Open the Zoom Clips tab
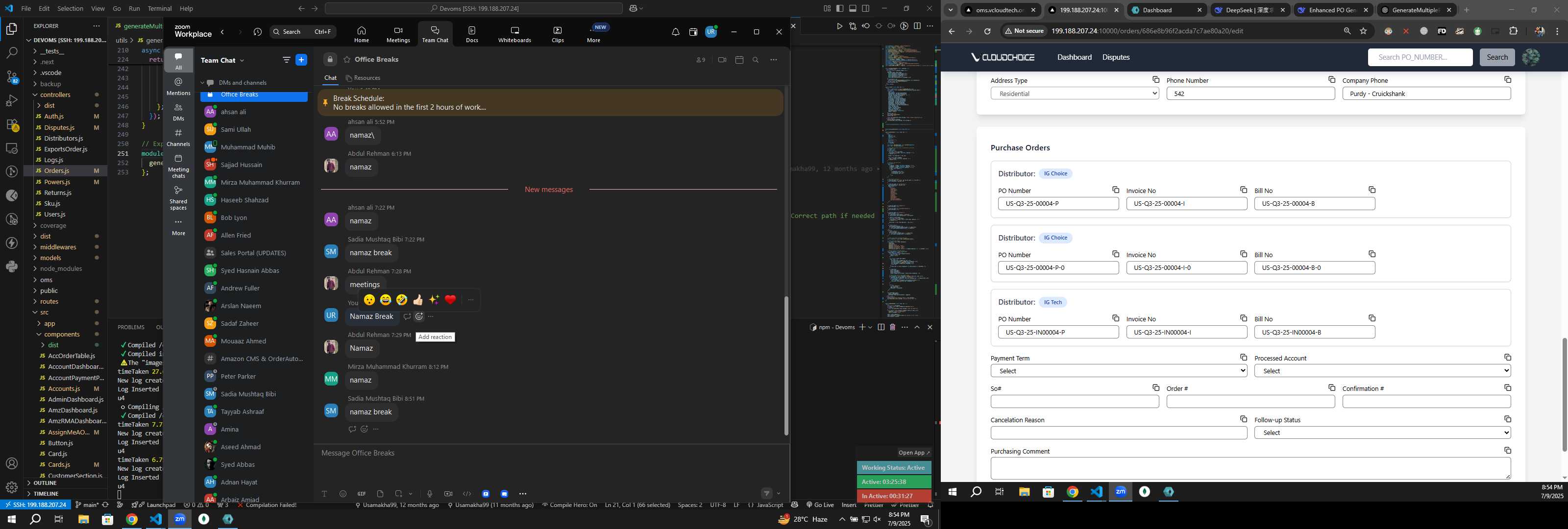The width and height of the screenshot is (1568, 529). (558, 34)
